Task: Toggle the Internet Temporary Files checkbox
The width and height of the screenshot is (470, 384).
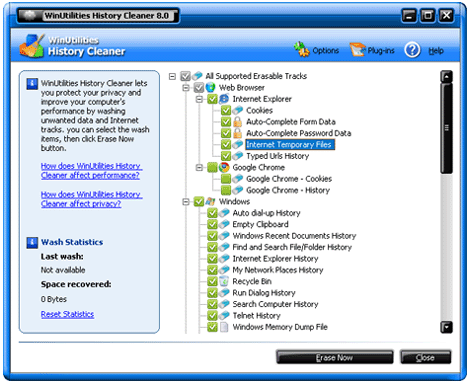Action: tap(226, 144)
